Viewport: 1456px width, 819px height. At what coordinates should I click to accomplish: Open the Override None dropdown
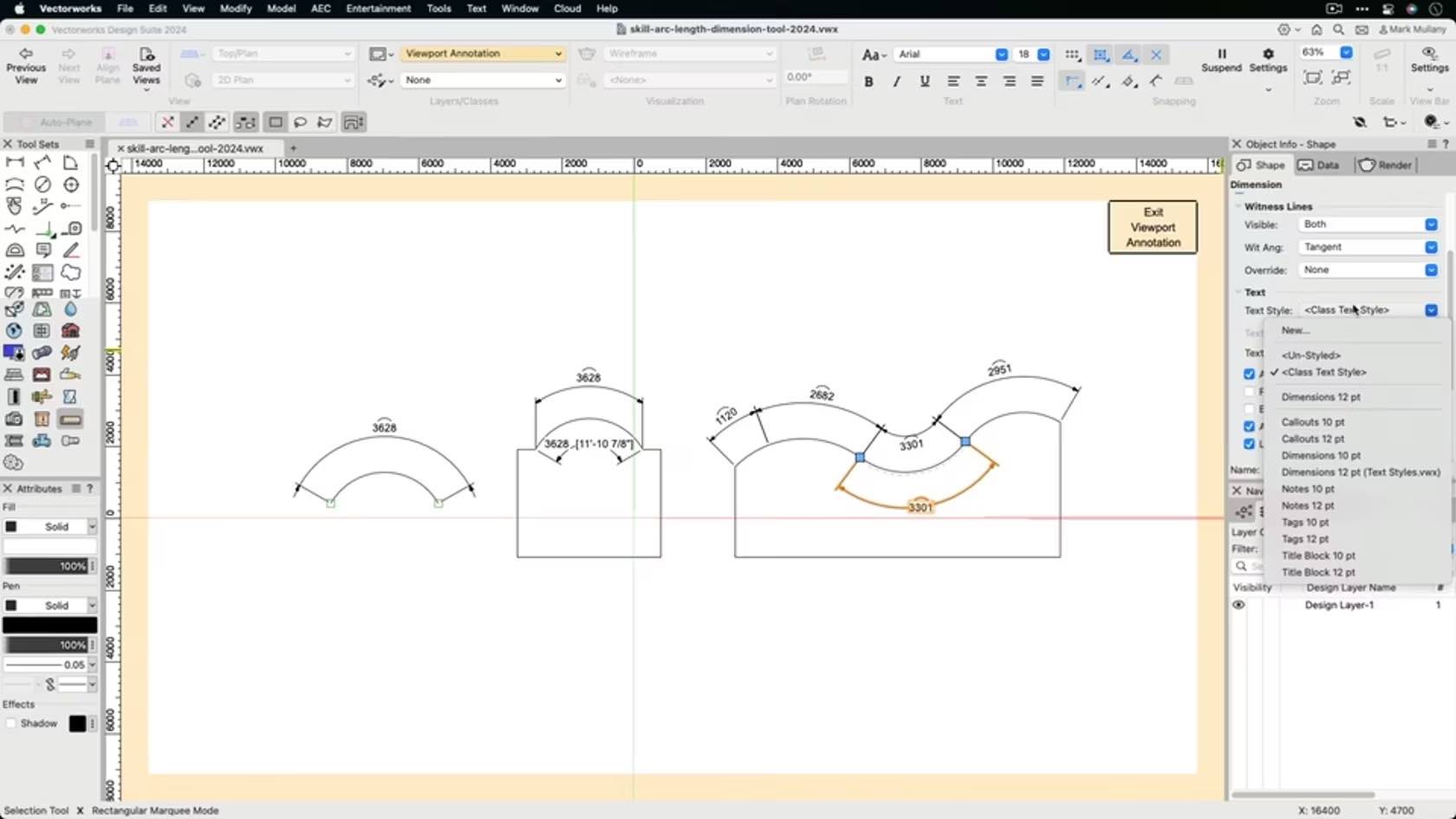click(1368, 270)
